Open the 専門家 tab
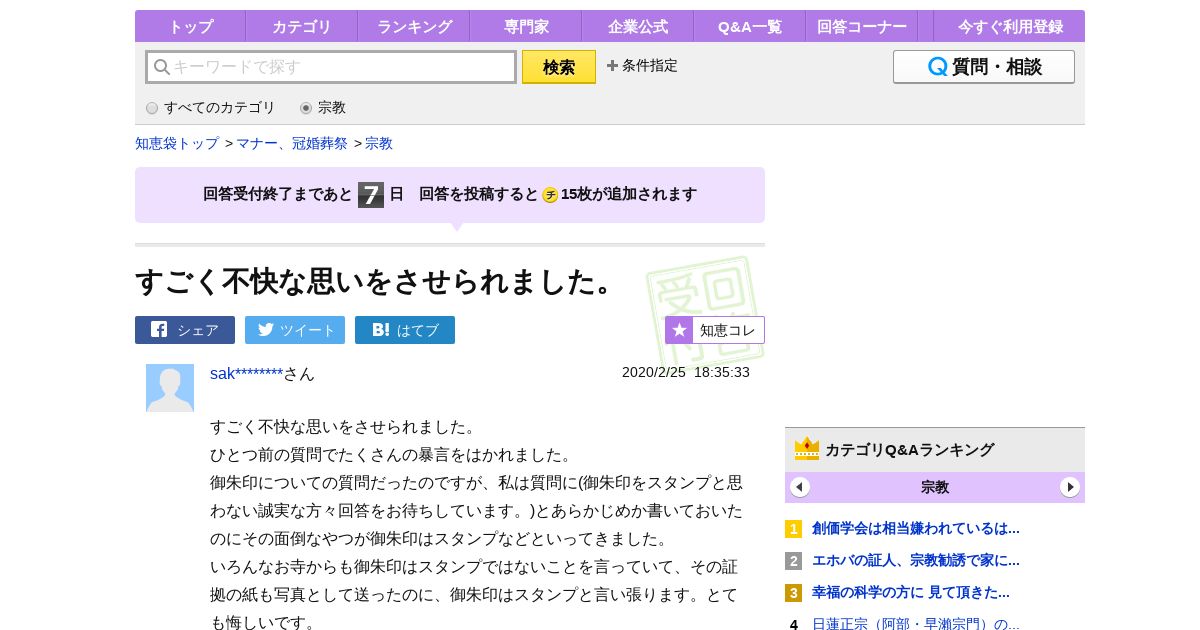Screen dimensions: 1200x630 tap(526, 26)
